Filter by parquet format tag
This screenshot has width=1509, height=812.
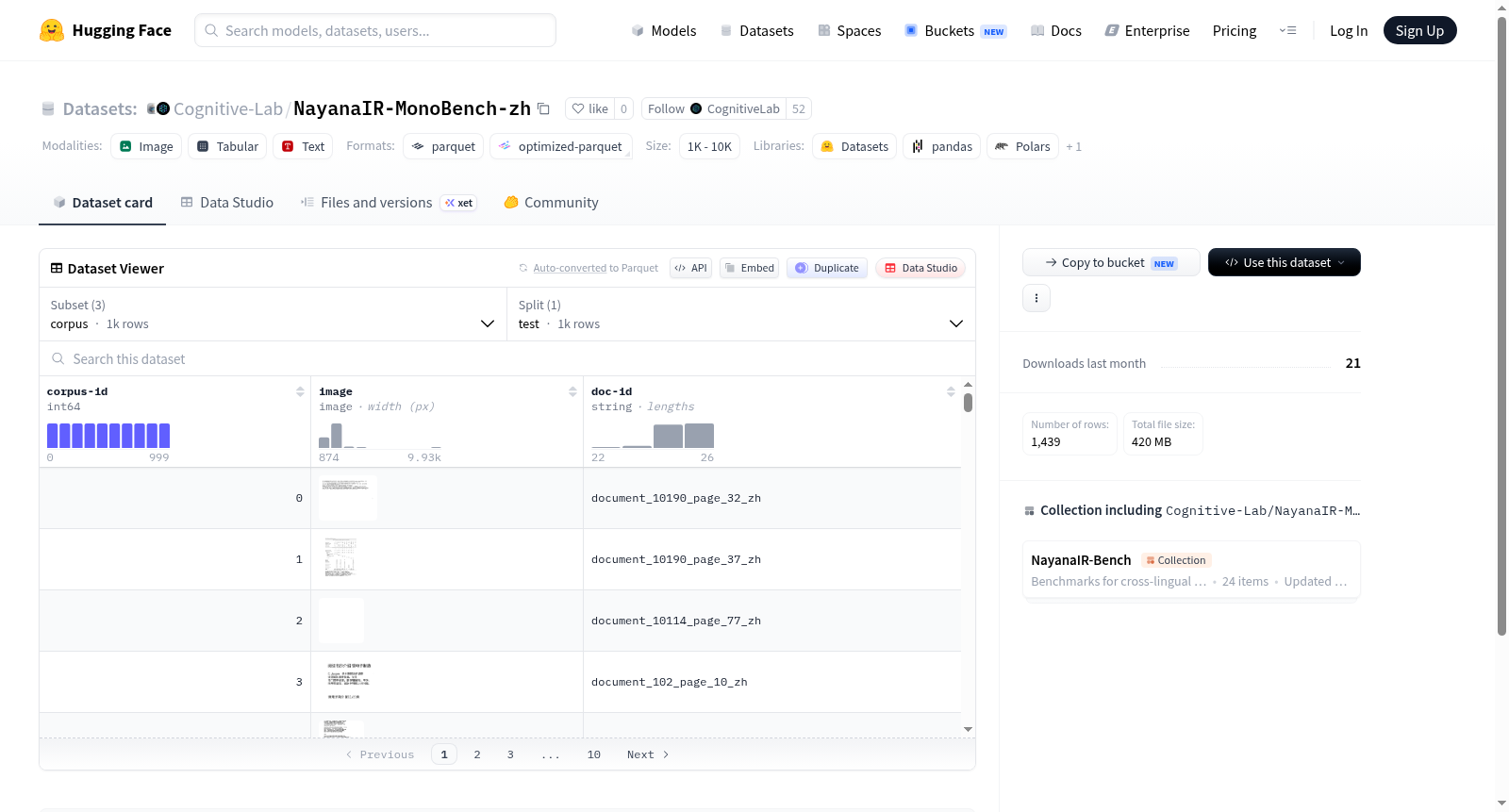tap(443, 146)
